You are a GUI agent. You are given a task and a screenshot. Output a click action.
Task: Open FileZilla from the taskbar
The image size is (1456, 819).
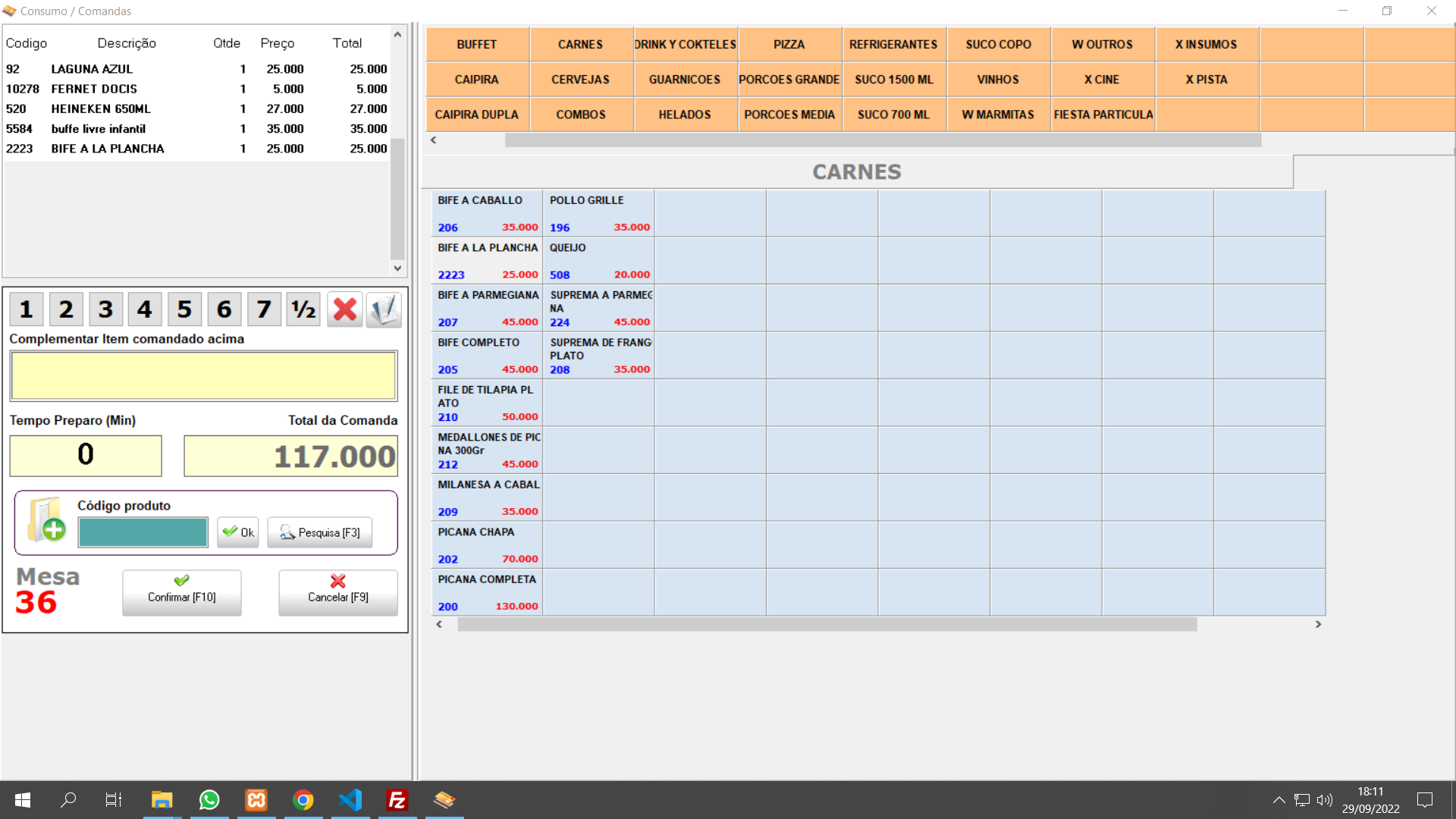tap(397, 800)
